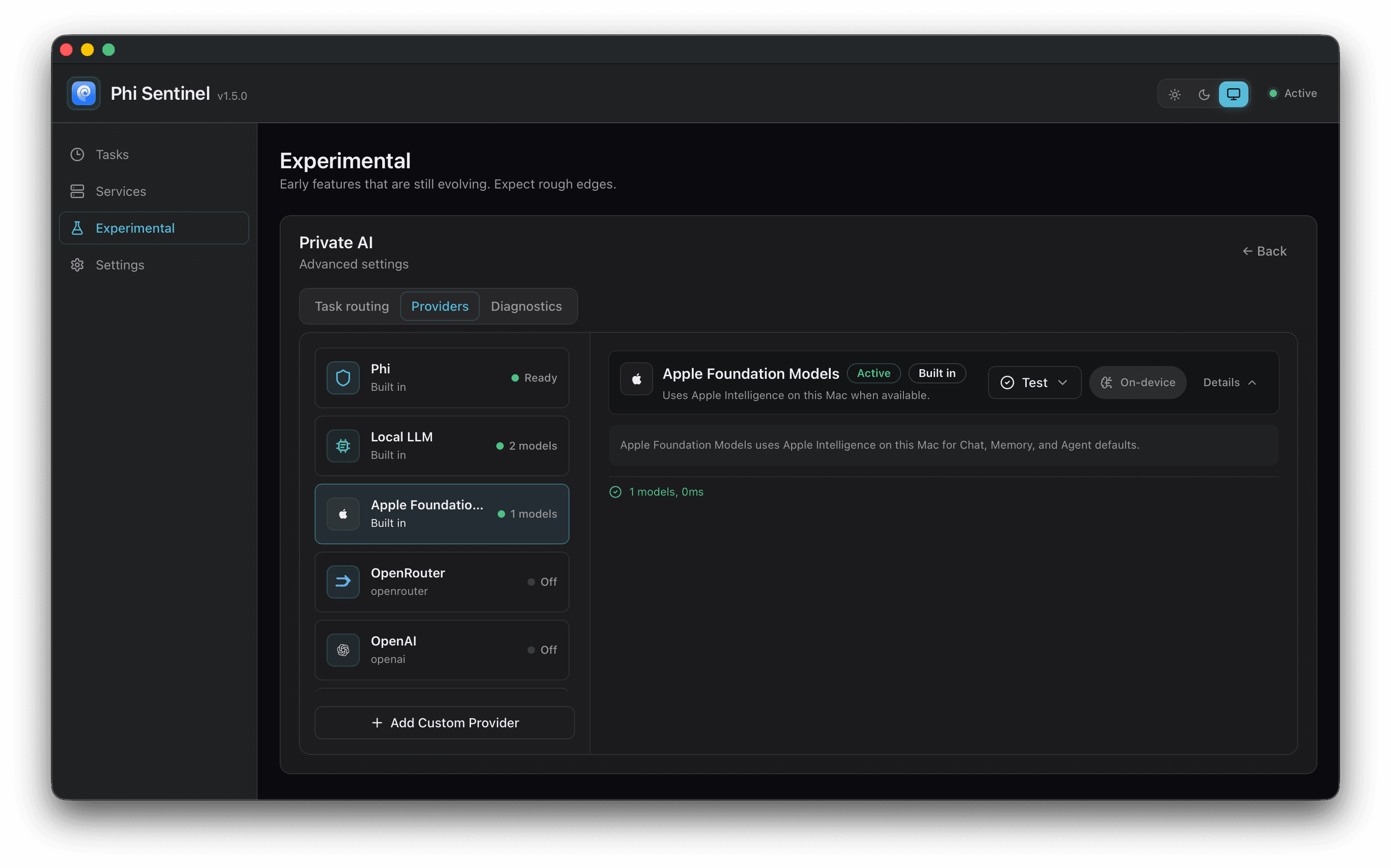
Task: Click the Phi shield icon
Action: pos(343,378)
